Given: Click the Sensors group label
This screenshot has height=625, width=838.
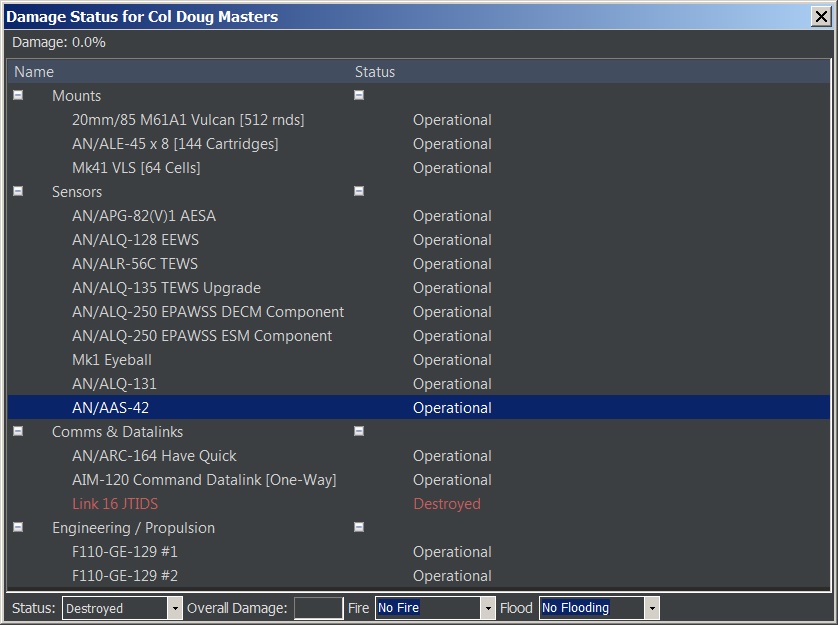Looking at the screenshot, I should coord(77,192).
